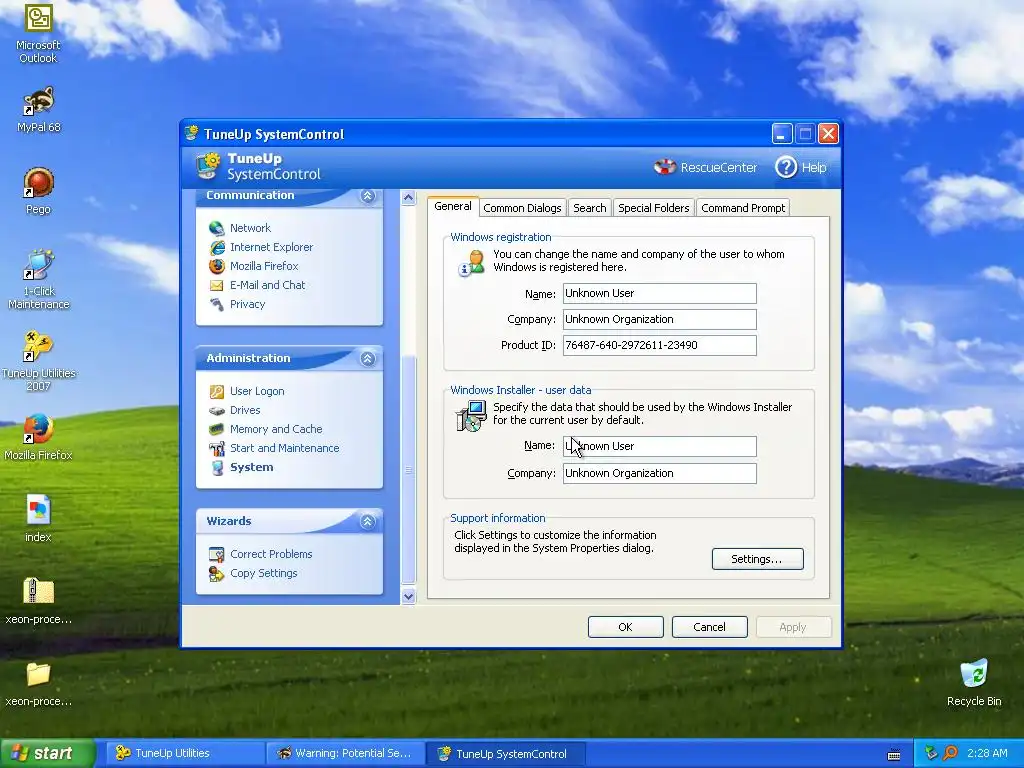Click Windows Installer Name field
Screen dimensions: 1024x768
660,447
